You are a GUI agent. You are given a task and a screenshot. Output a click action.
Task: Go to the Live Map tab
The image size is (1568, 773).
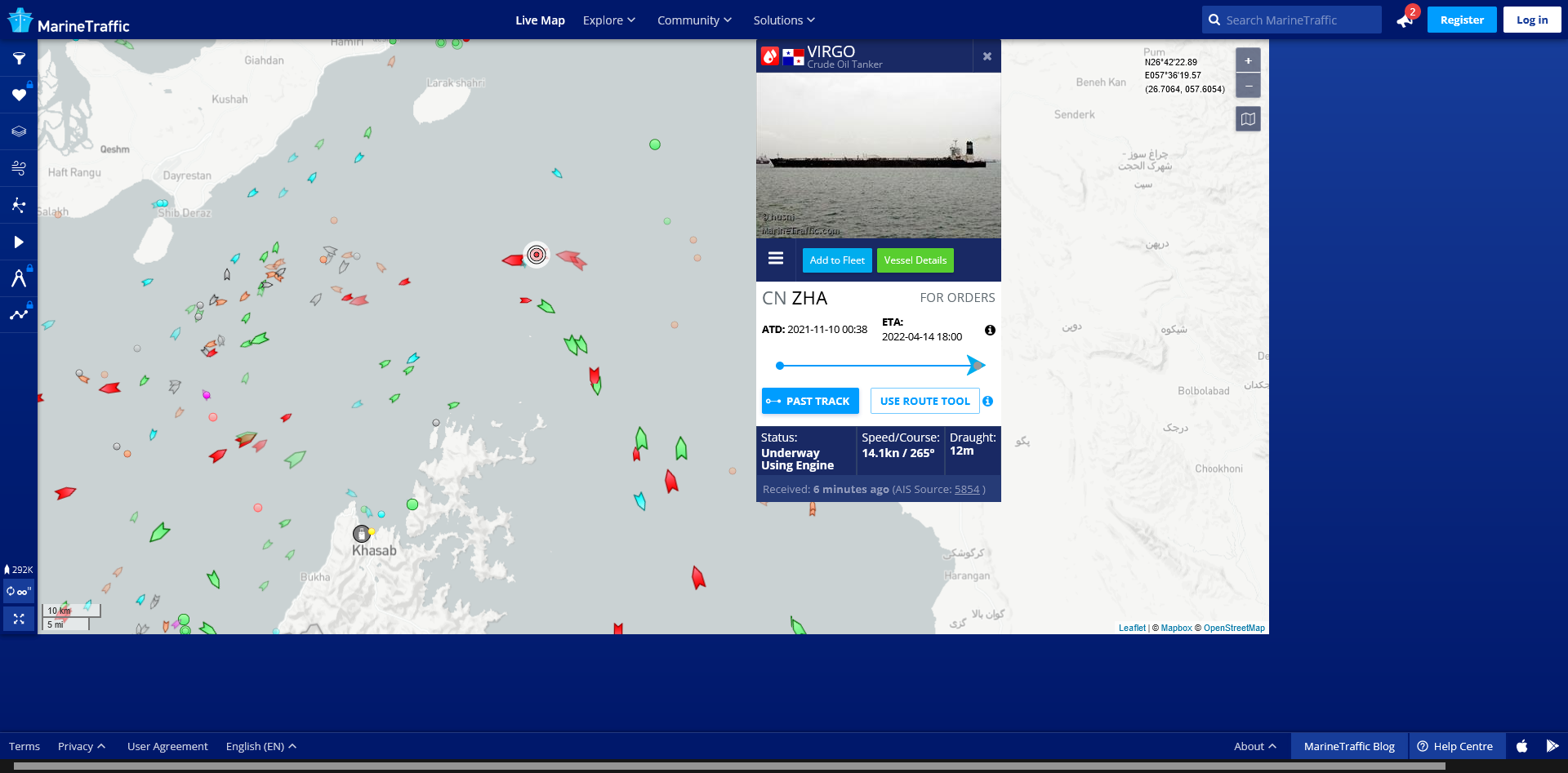pyautogui.click(x=540, y=20)
